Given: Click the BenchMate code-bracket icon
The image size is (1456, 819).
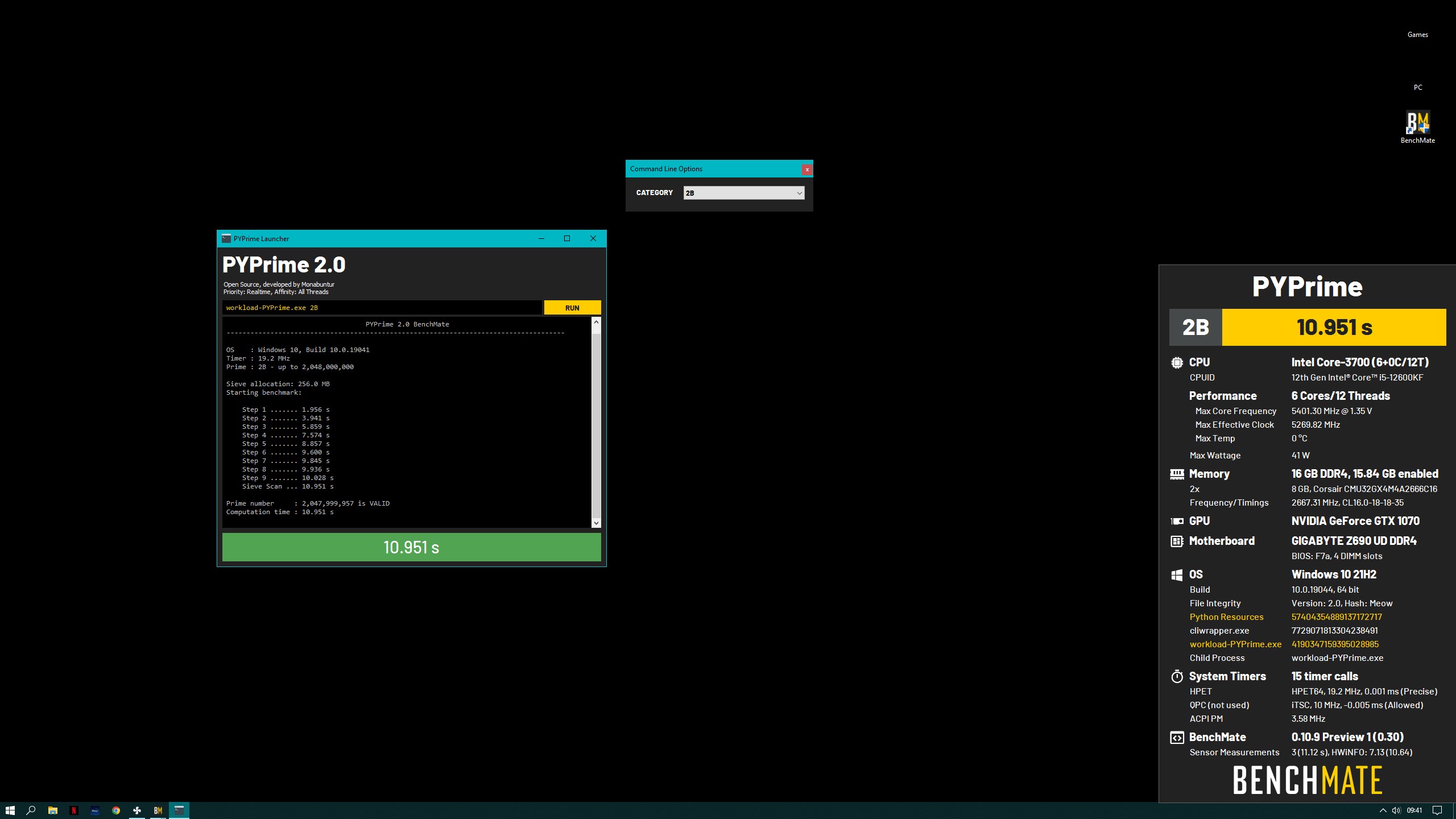Looking at the screenshot, I should 1177,737.
